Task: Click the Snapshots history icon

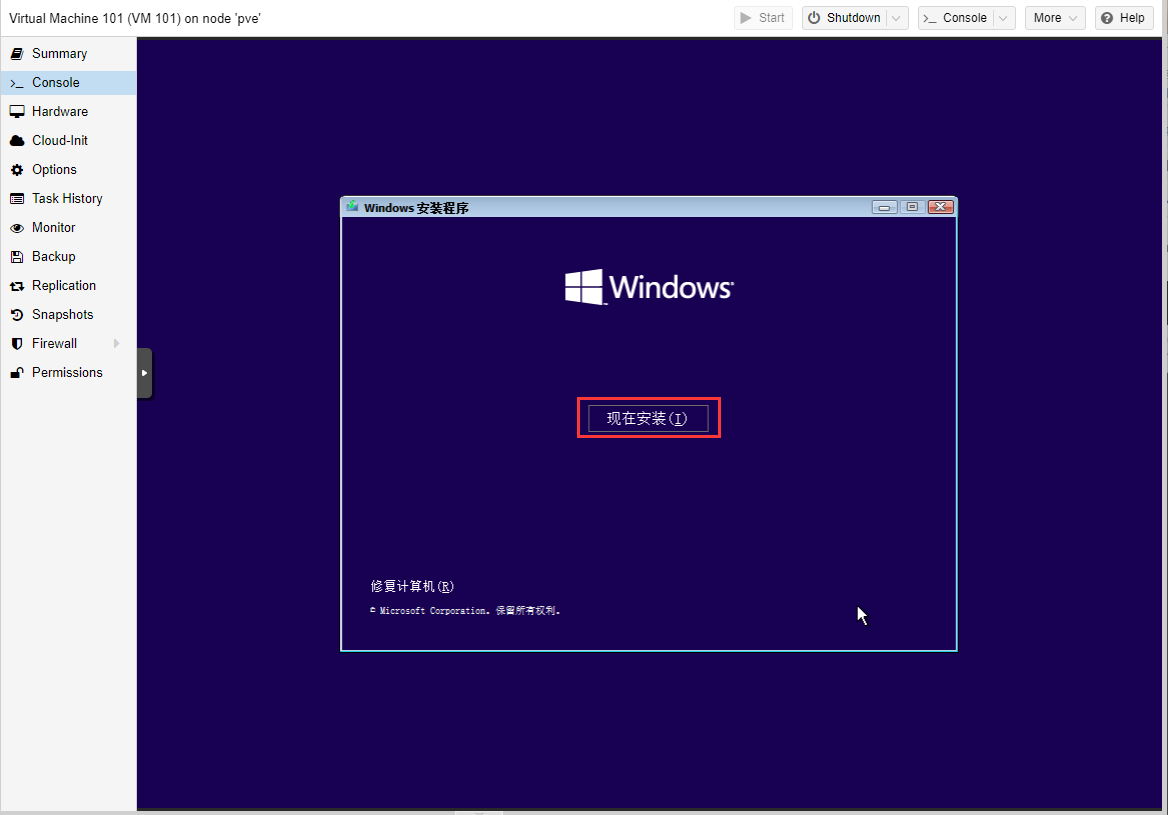Action: coord(17,315)
